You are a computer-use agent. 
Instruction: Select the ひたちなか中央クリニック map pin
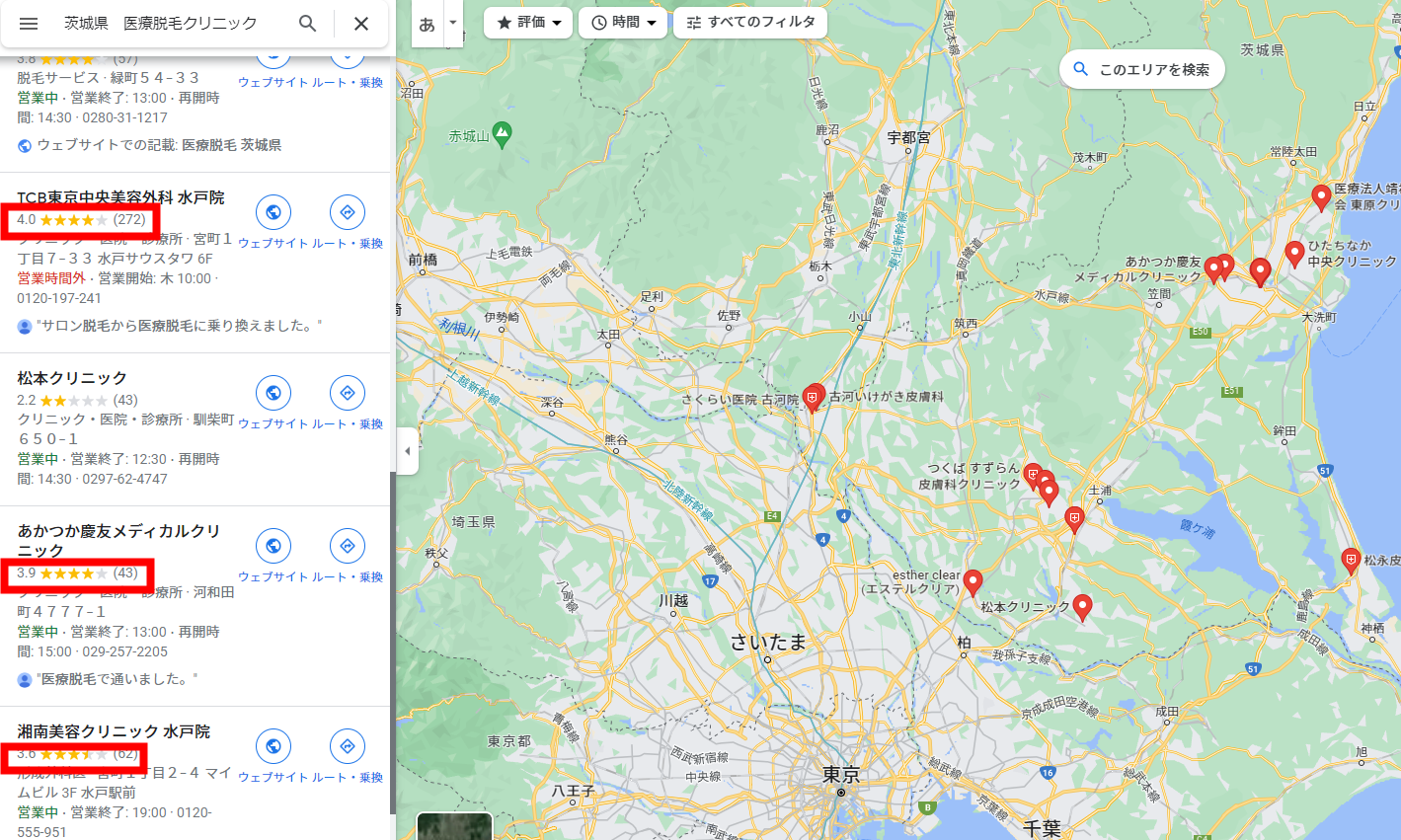coord(1294,254)
